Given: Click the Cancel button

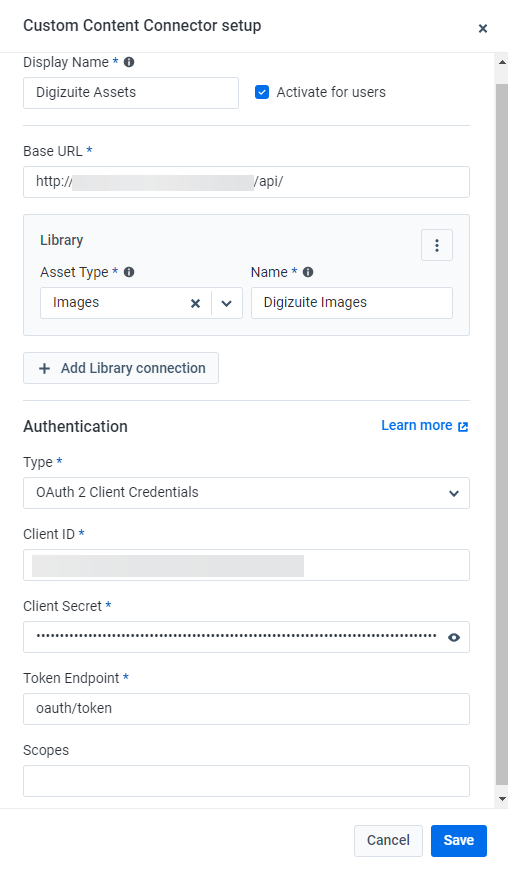Looking at the screenshot, I should coord(388,840).
